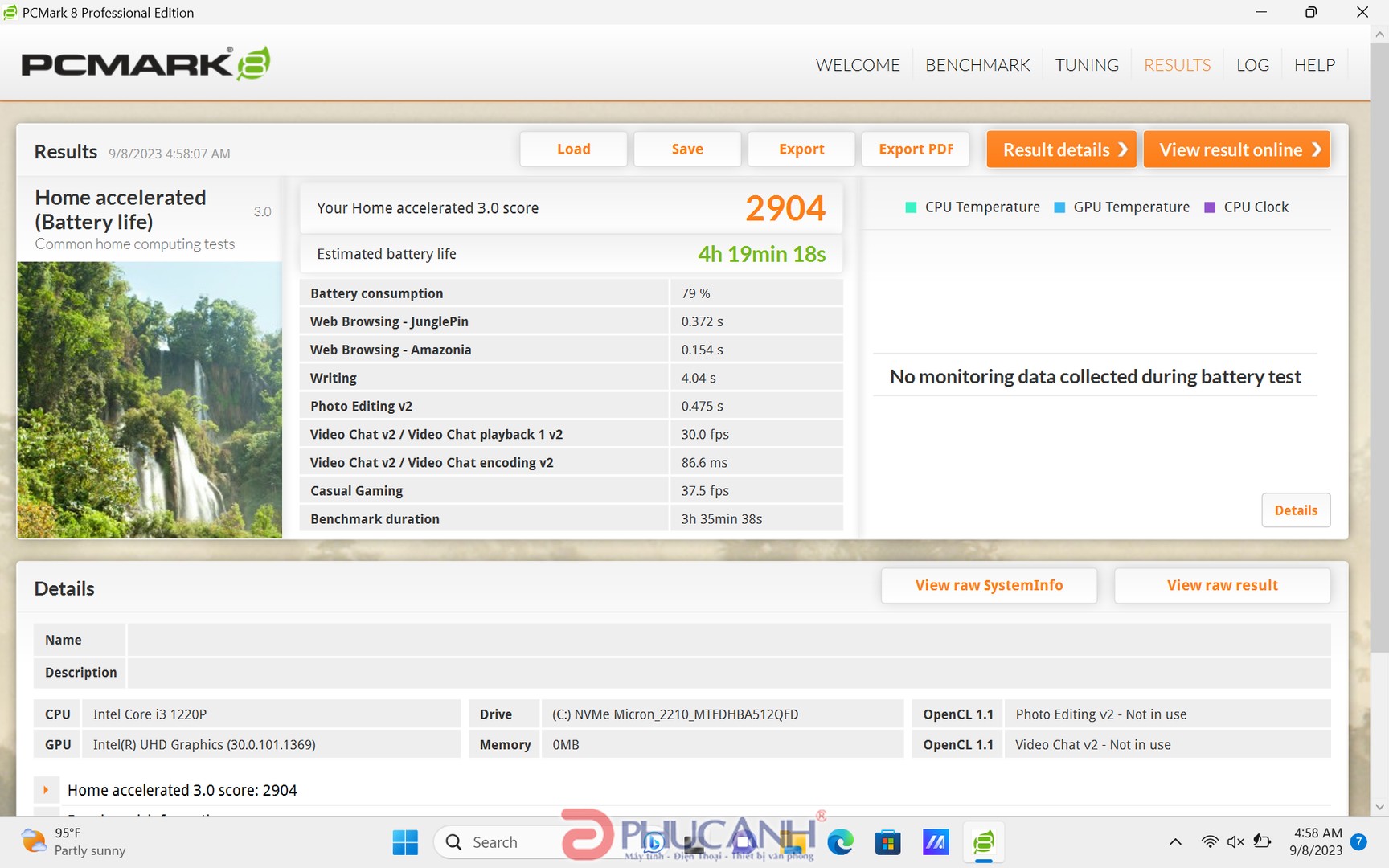Viewport: 1389px width, 868px height.
Task: Click PCMark 8 taskbar icon
Action: tap(983, 842)
